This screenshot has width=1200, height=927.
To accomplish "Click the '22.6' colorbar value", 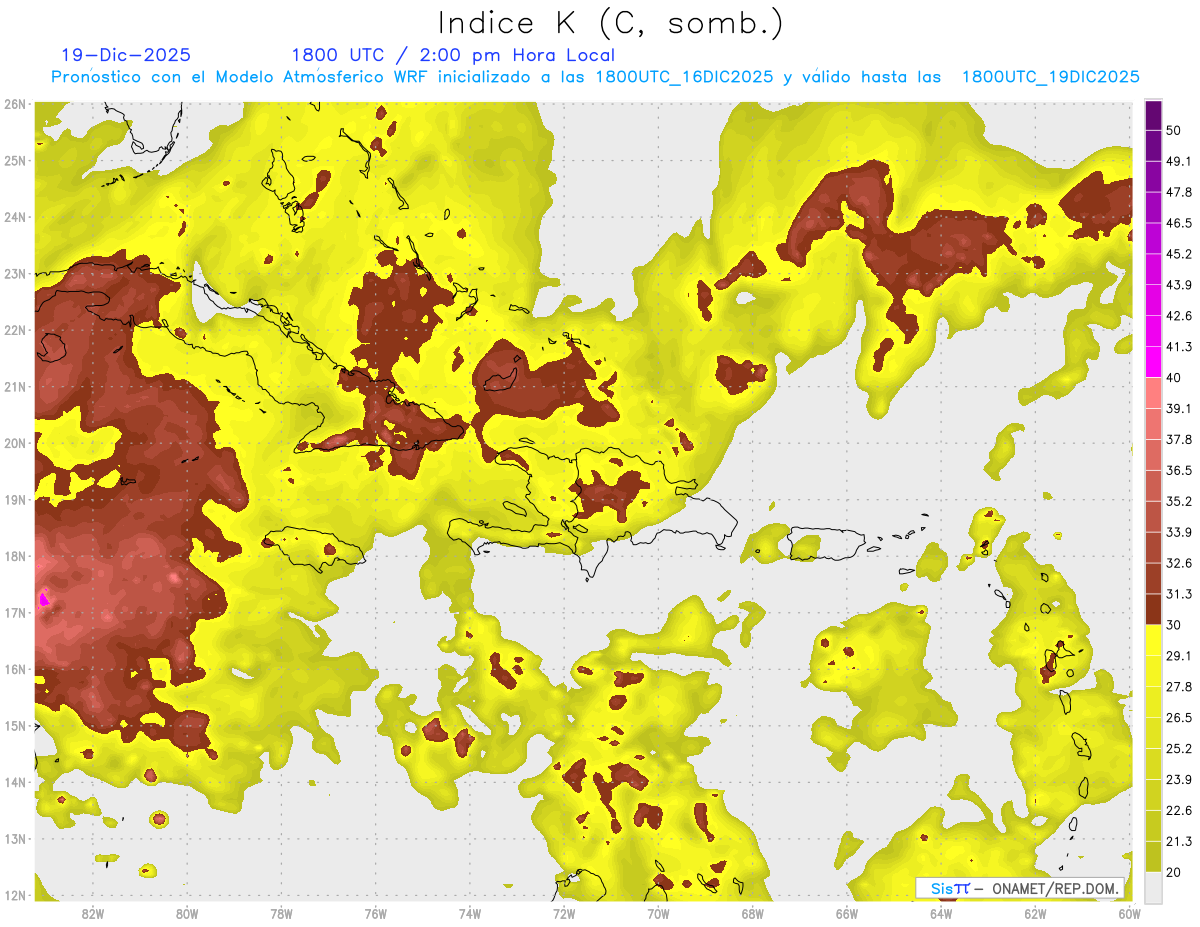I will click(x=1179, y=810).
